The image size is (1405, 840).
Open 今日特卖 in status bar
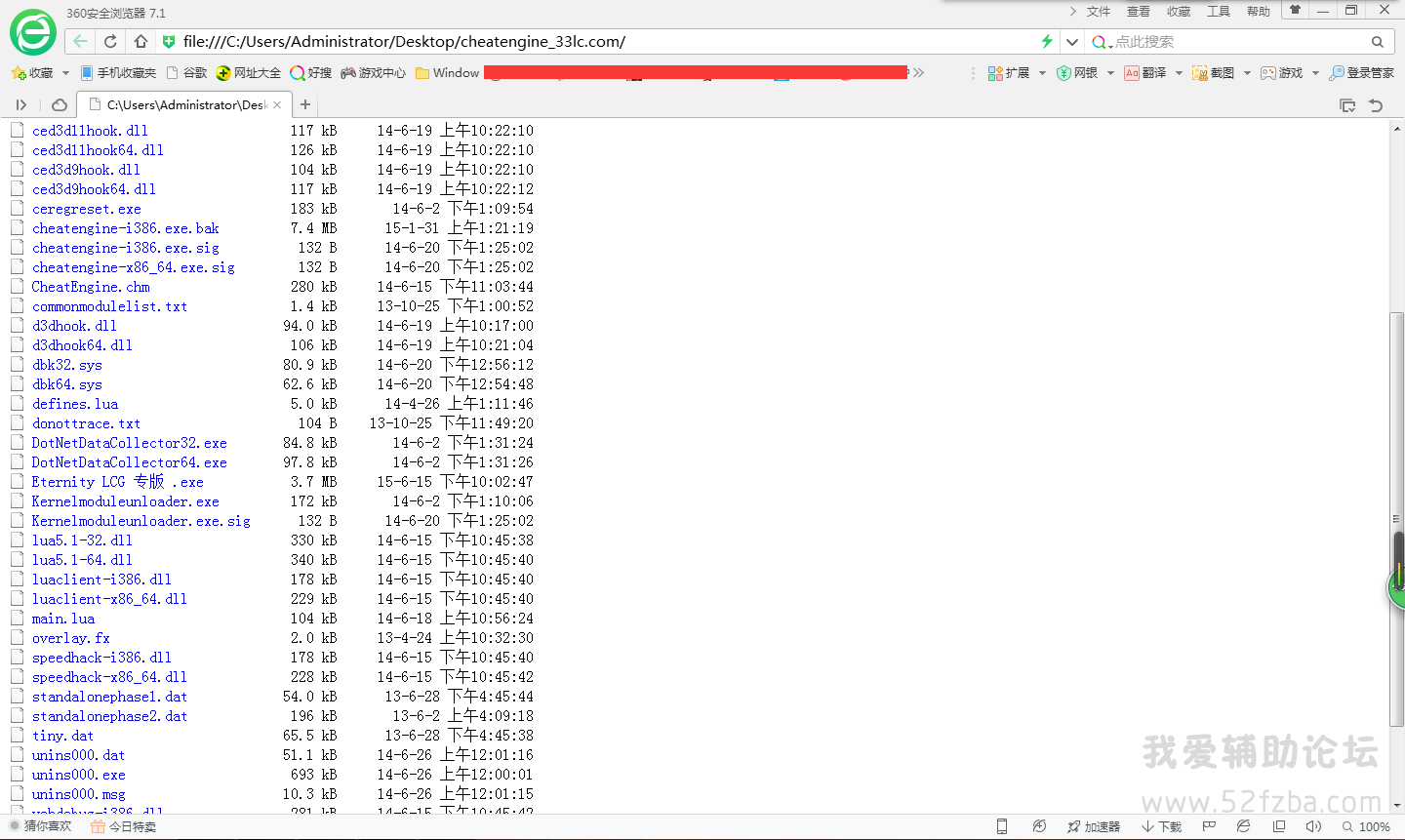point(123,826)
